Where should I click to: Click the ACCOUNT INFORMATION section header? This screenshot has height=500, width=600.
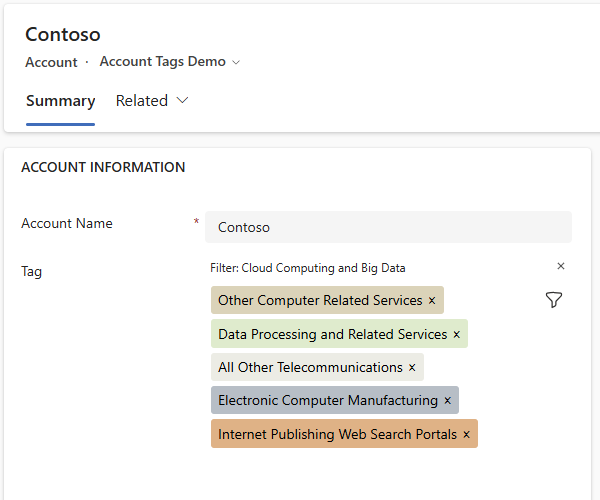click(x=103, y=168)
